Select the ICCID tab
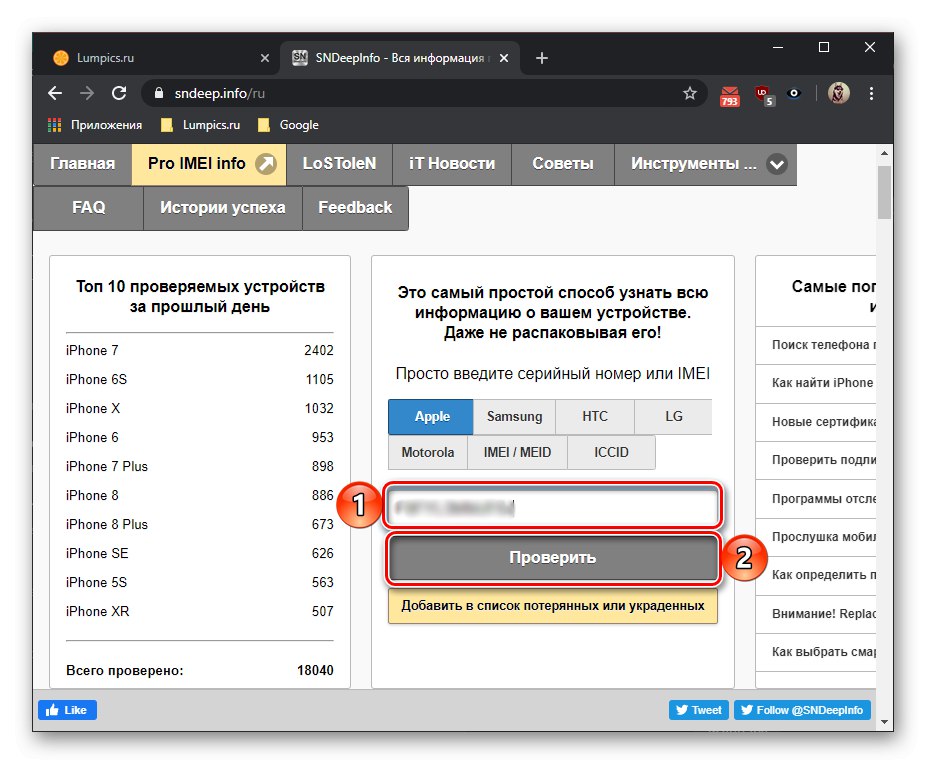This screenshot has width=926, height=764. pyautogui.click(x=611, y=452)
